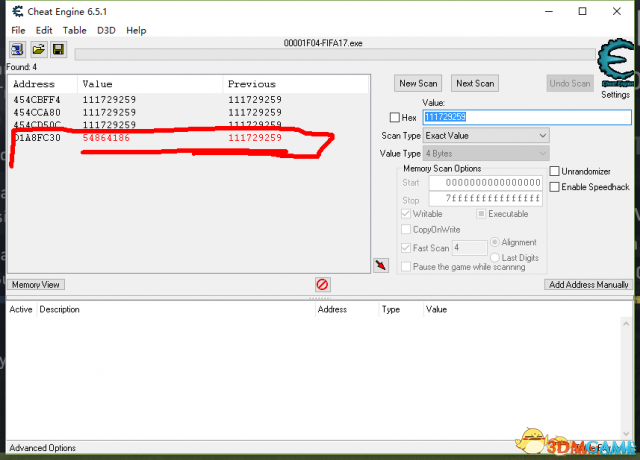Click the Address column header in results
Viewport: 640px width, 460px height.
[42, 84]
